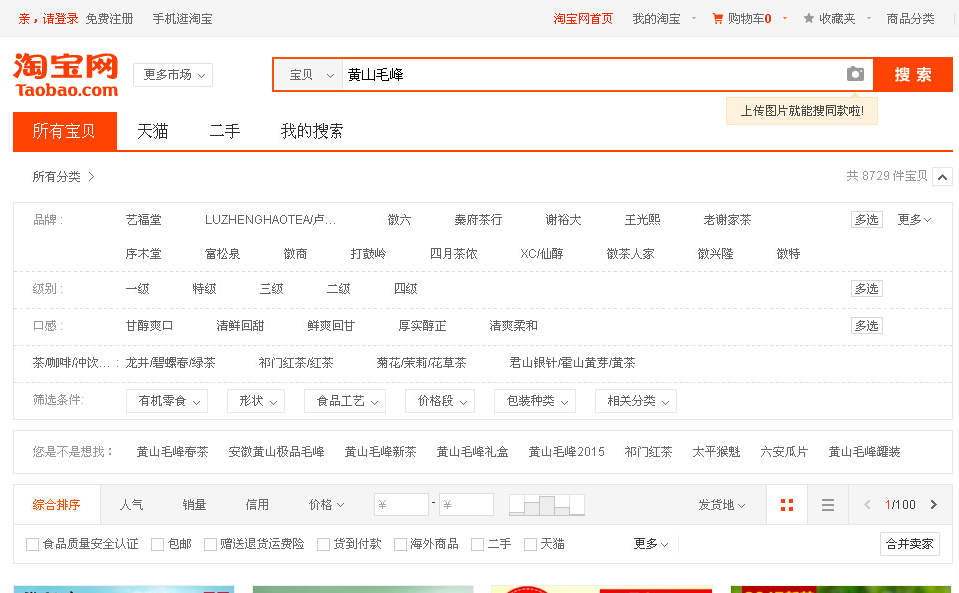The height and width of the screenshot is (593, 959).
Task: Select the 所有宝贝 tab
Action: point(65,131)
